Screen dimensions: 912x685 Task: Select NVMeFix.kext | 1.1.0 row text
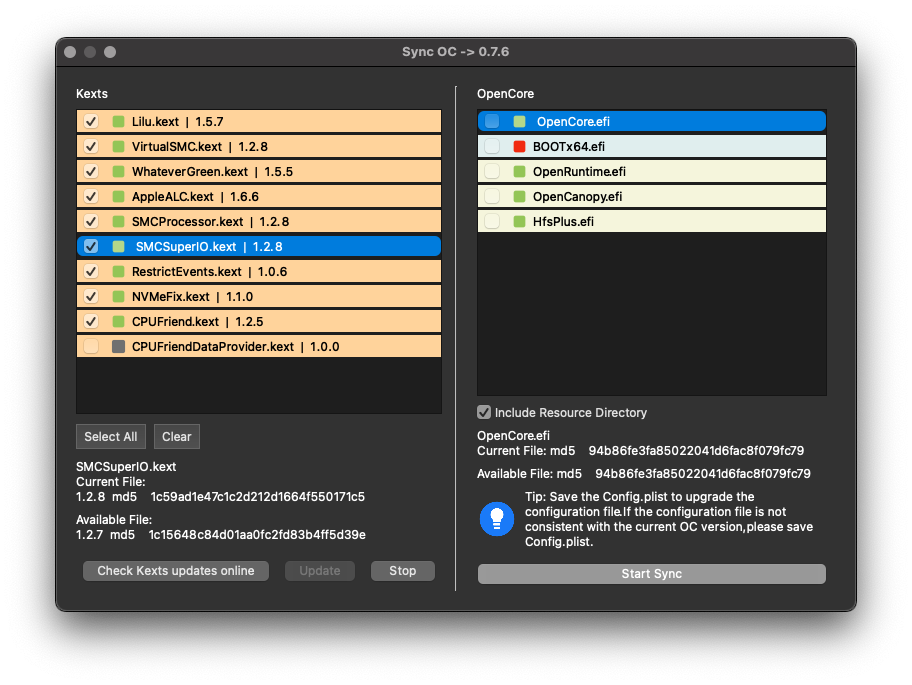tap(193, 297)
